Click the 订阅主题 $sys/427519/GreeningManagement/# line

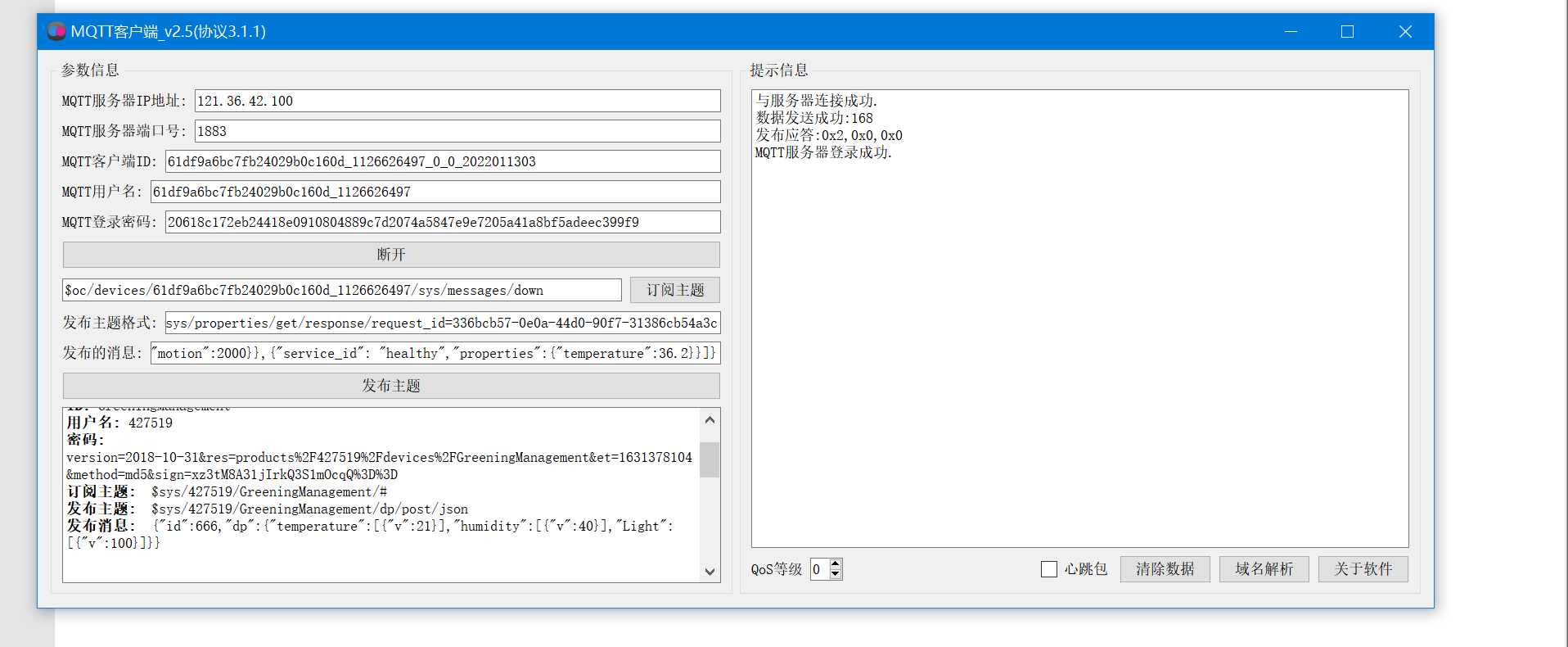227,491
